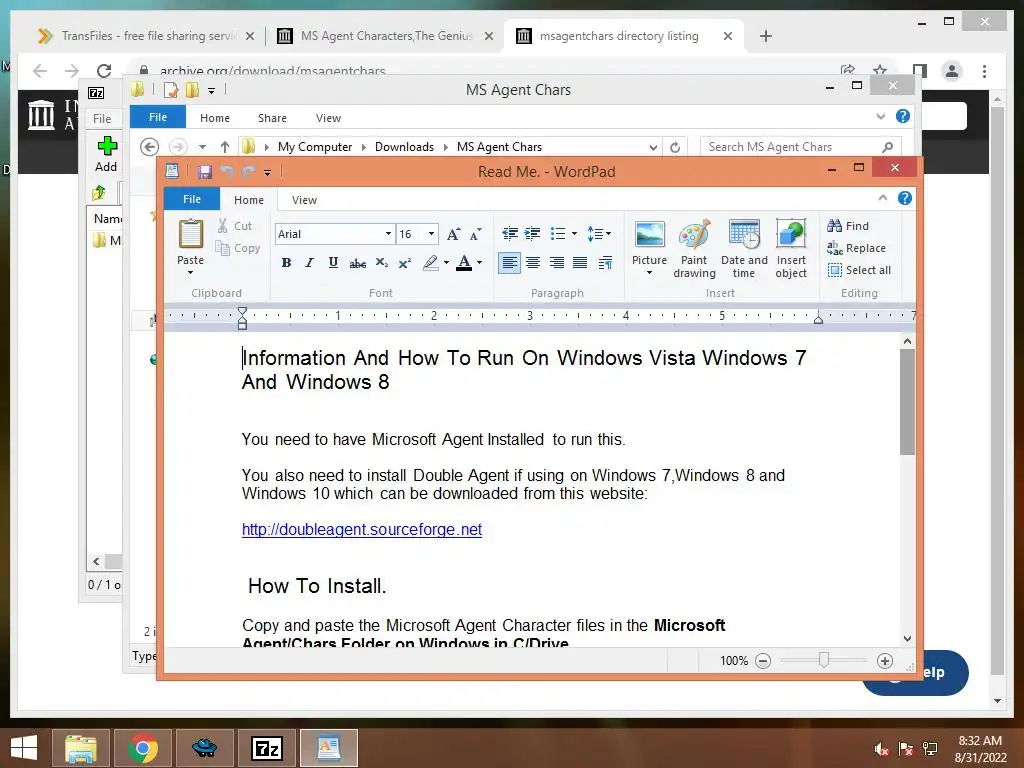
Task: Click the Undo icon in WordPad title bar
Action: point(227,172)
